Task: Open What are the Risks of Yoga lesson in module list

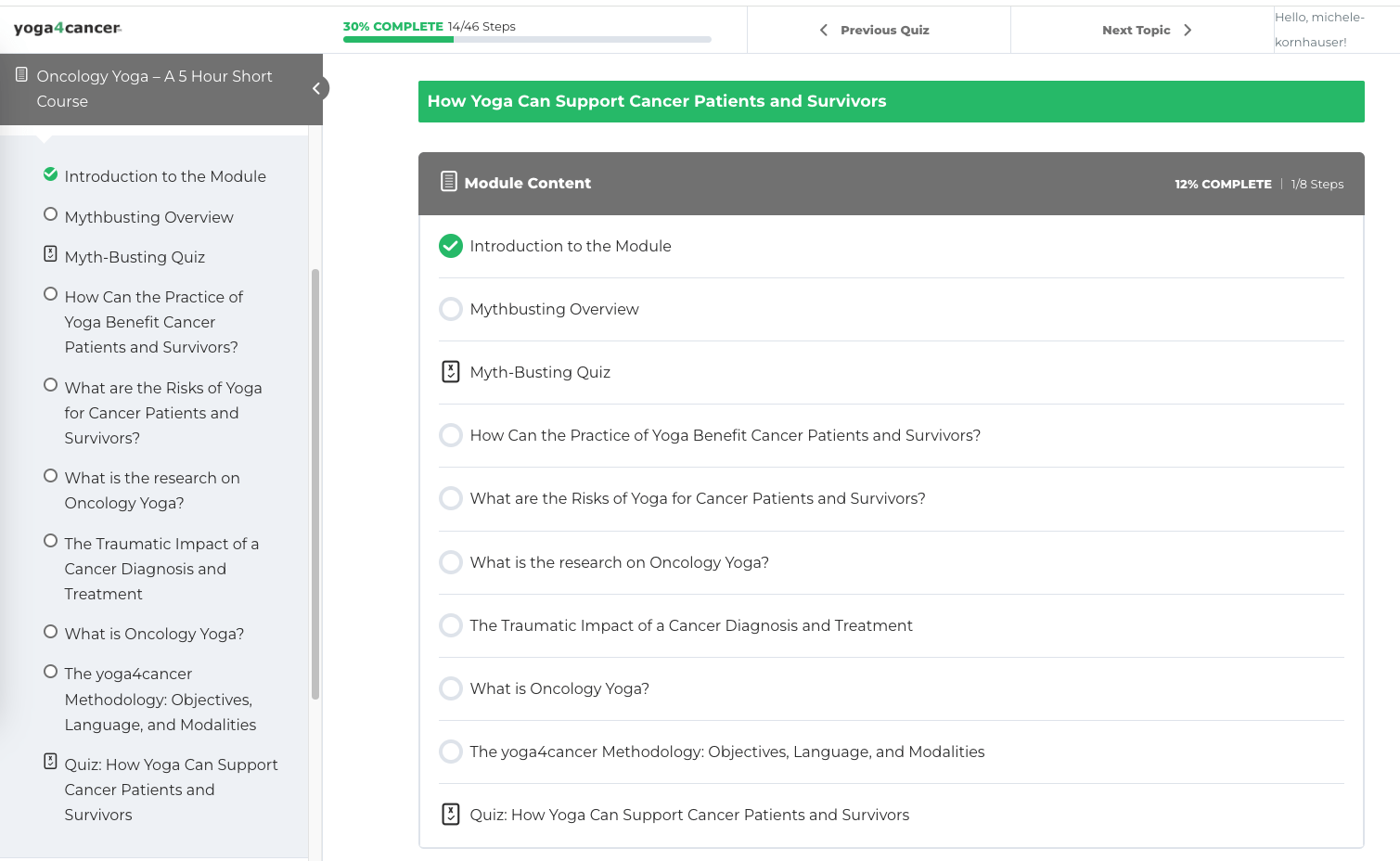Action: click(x=697, y=499)
